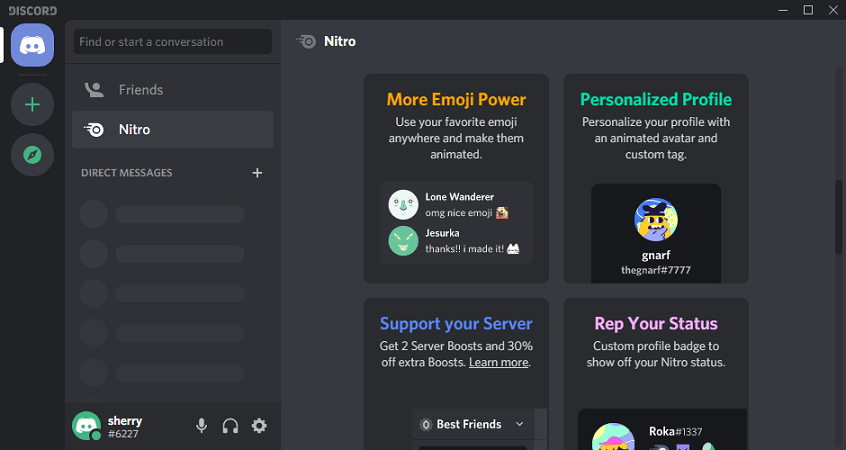
Task: Open the Friends tab
Action: (173, 90)
